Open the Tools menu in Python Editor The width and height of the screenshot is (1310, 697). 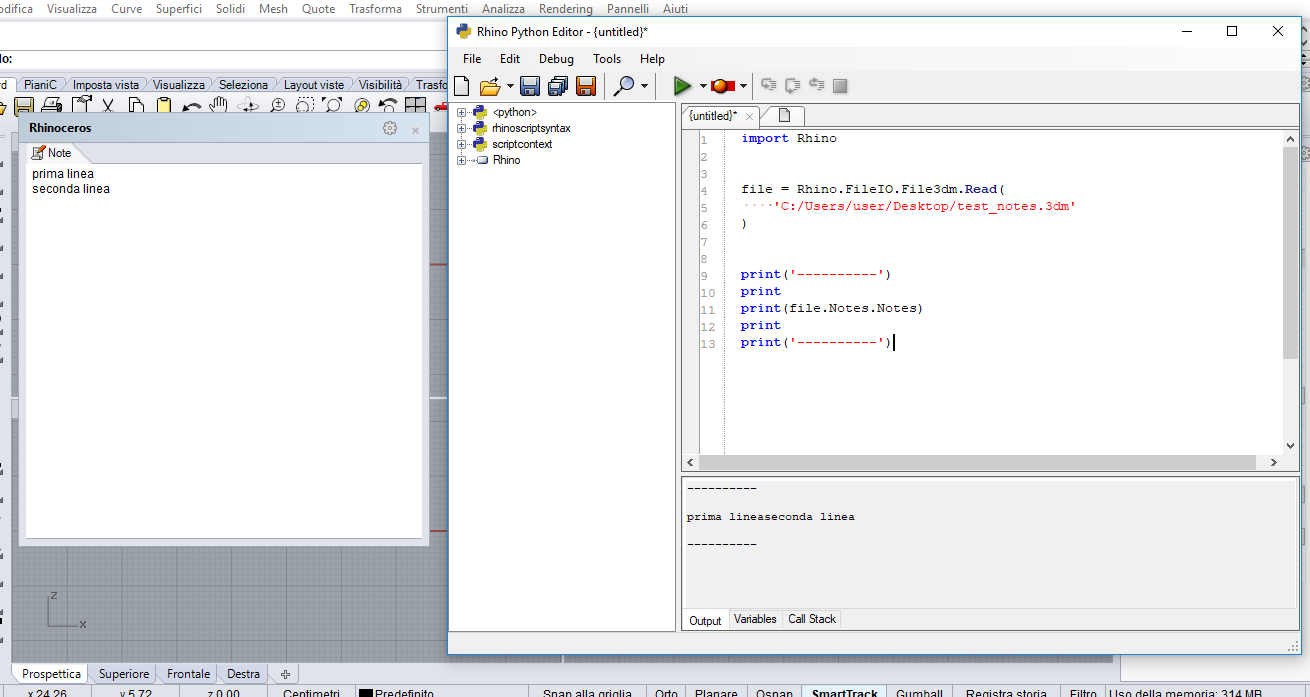point(607,59)
